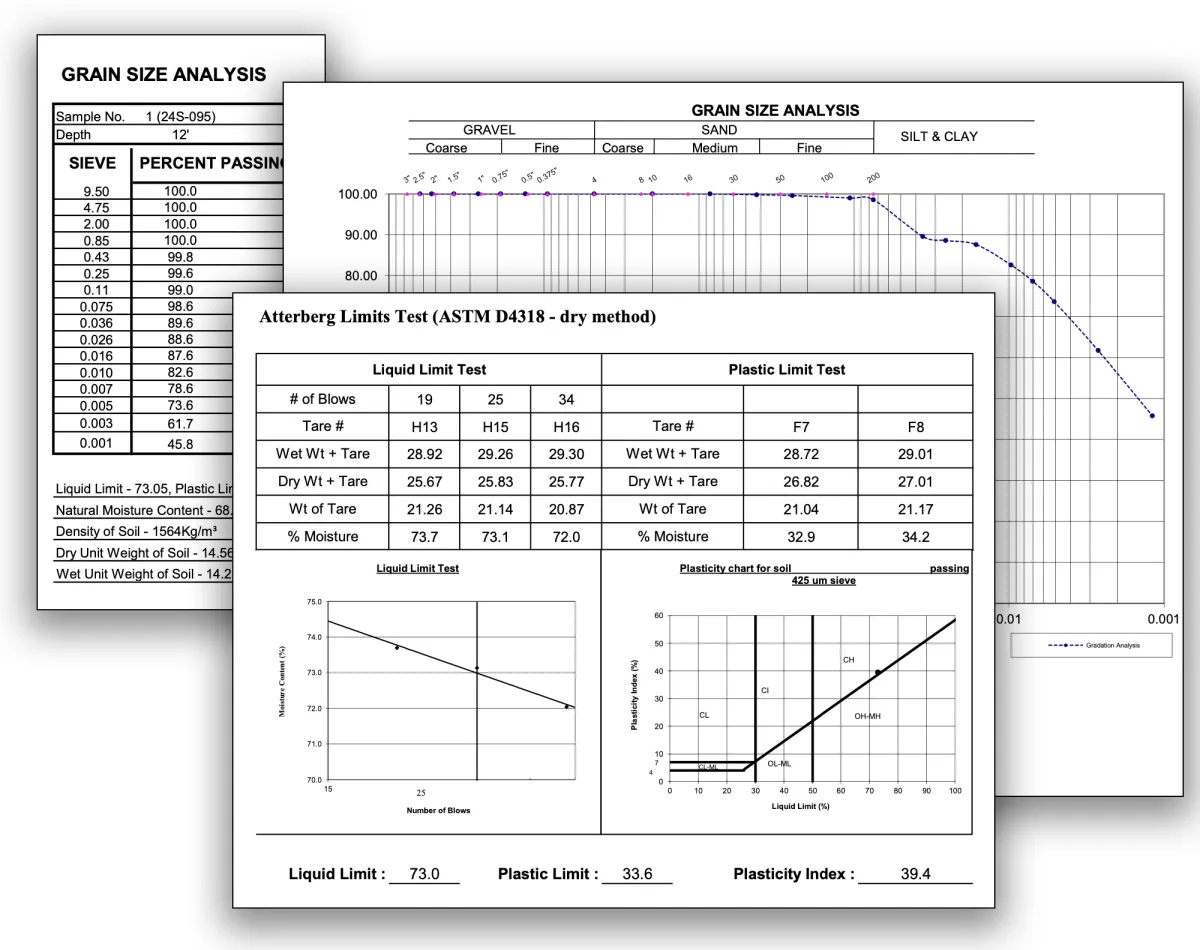The height and width of the screenshot is (950, 1200).
Task: Click the OH-MH zone label on plasticity chart
Action: coord(867,716)
